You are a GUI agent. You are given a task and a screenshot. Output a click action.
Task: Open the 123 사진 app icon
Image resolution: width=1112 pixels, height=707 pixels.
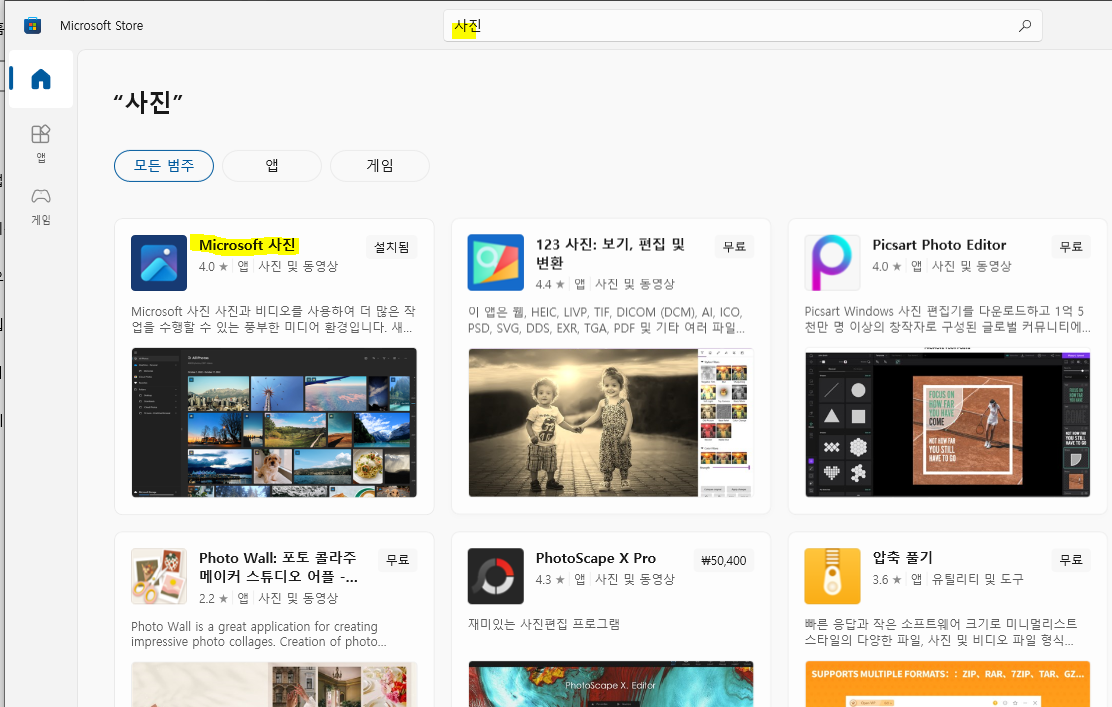pyautogui.click(x=496, y=263)
